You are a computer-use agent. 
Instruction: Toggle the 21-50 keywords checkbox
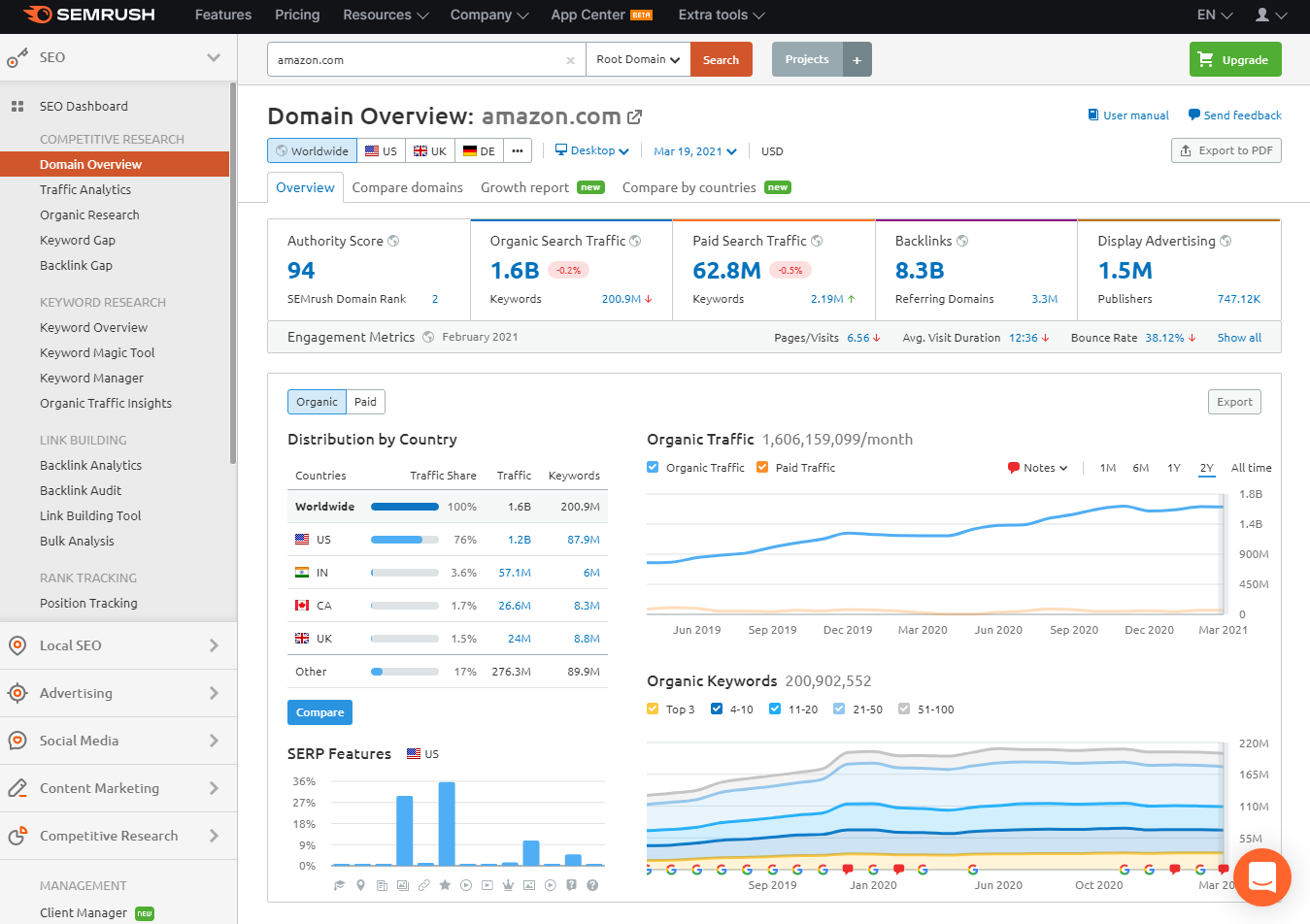pos(839,709)
